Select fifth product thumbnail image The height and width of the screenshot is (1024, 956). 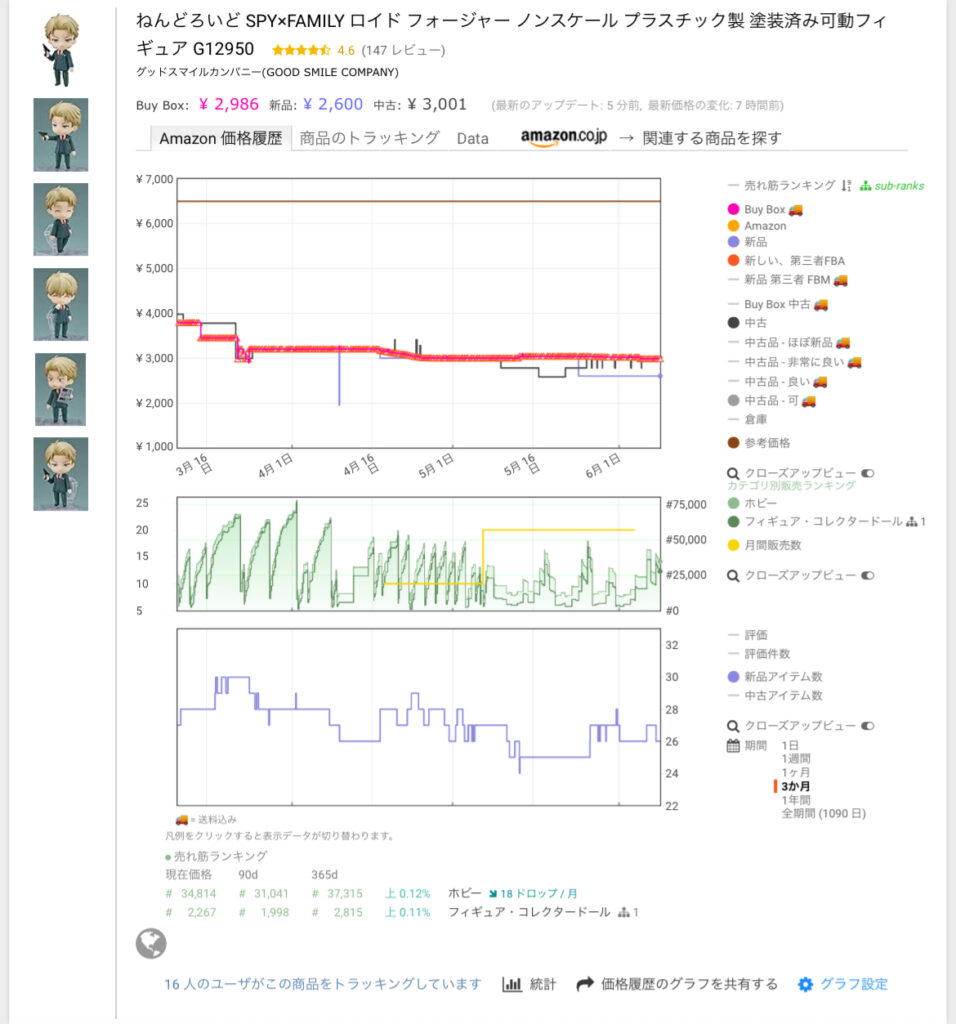[x=61, y=389]
